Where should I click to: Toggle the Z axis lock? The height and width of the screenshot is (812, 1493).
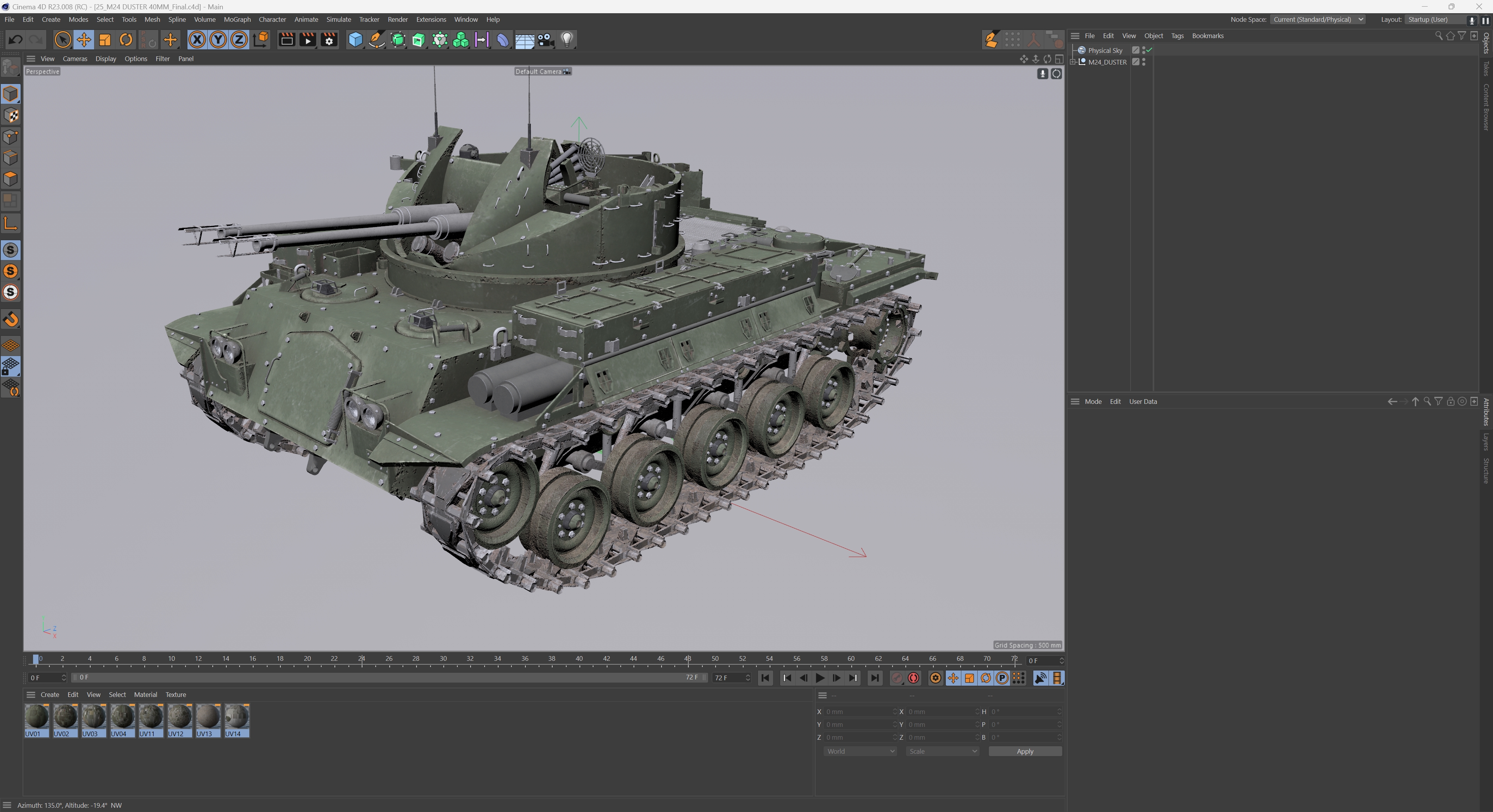(x=239, y=39)
